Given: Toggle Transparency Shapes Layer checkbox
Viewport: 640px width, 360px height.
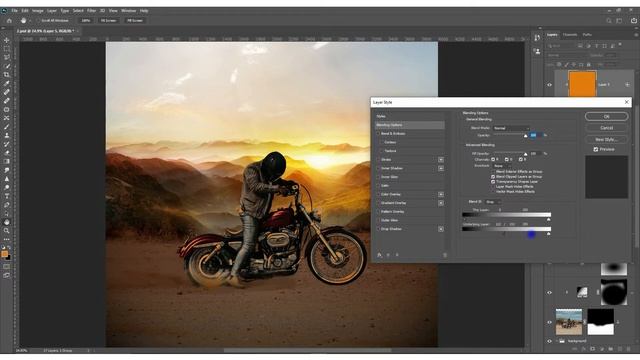Looking at the screenshot, I should 493,182.
